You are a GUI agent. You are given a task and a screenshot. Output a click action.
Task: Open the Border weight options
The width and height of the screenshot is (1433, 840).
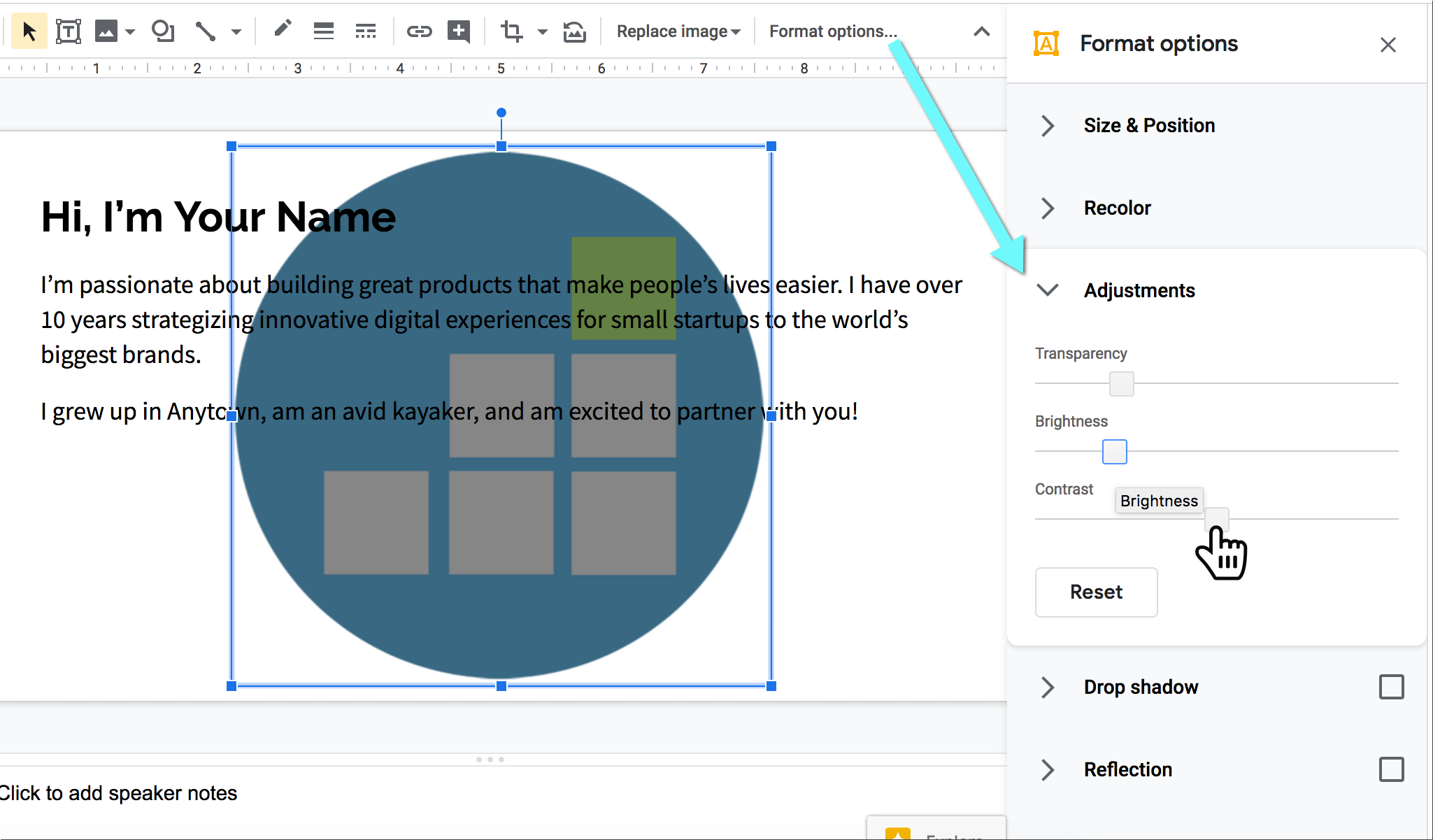point(323,31)
